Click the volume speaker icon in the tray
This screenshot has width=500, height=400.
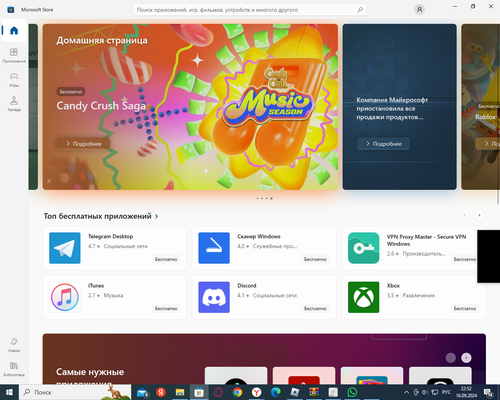pyautogui.click(x=425, y=392)
